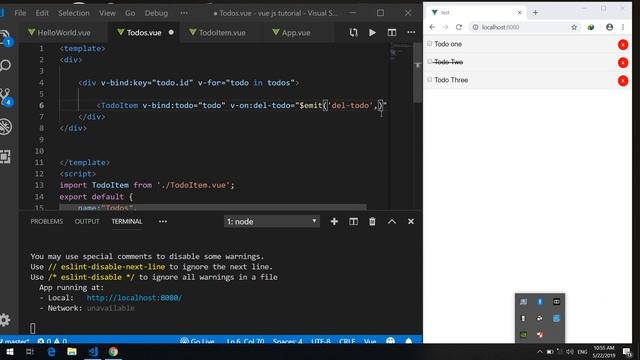Screen dimensions: 640x360
Task: Click Go Live in status bar
Action: coord(198,341)
